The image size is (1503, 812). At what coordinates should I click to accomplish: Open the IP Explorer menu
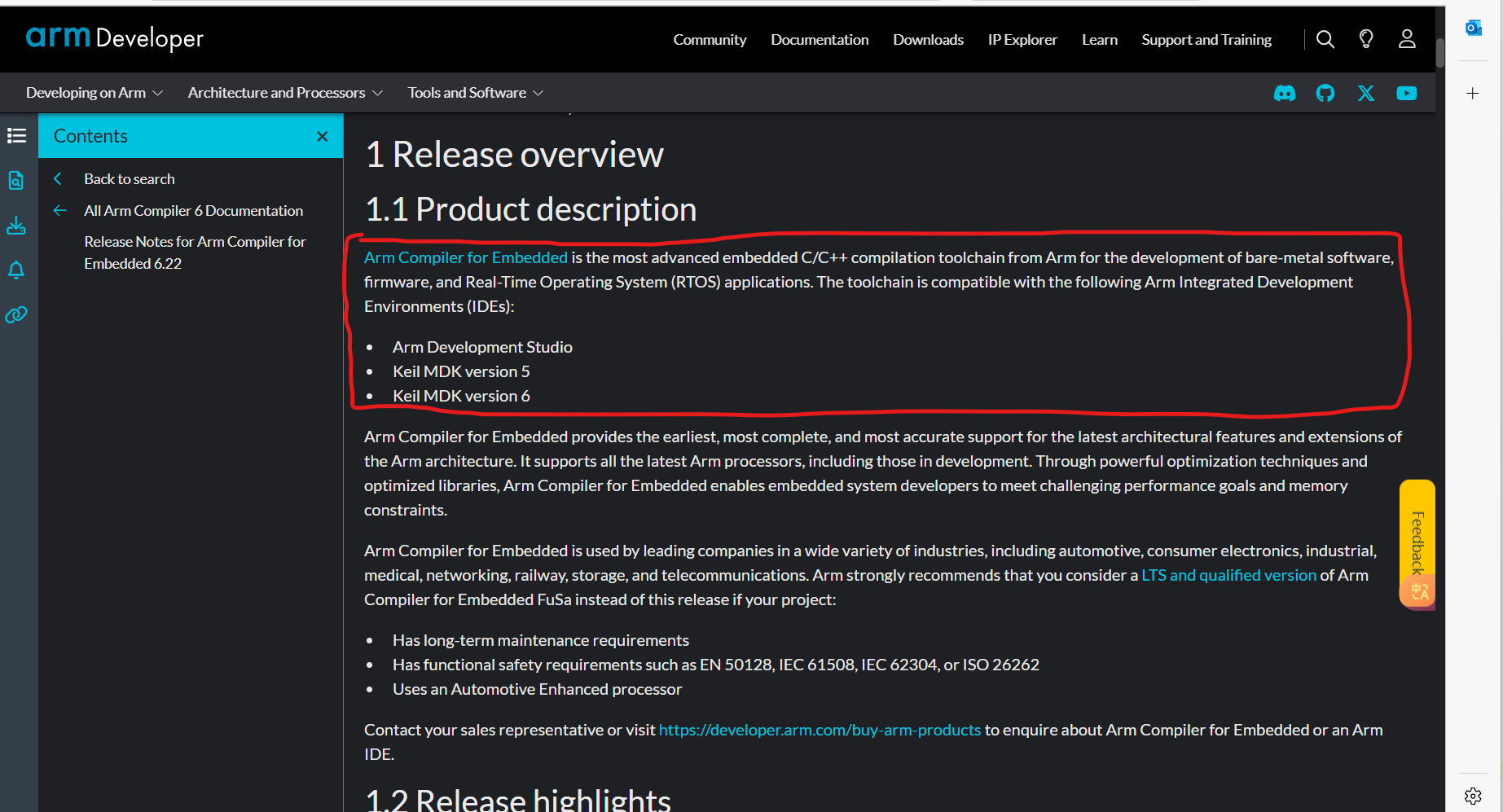(x=1022, y=39)
